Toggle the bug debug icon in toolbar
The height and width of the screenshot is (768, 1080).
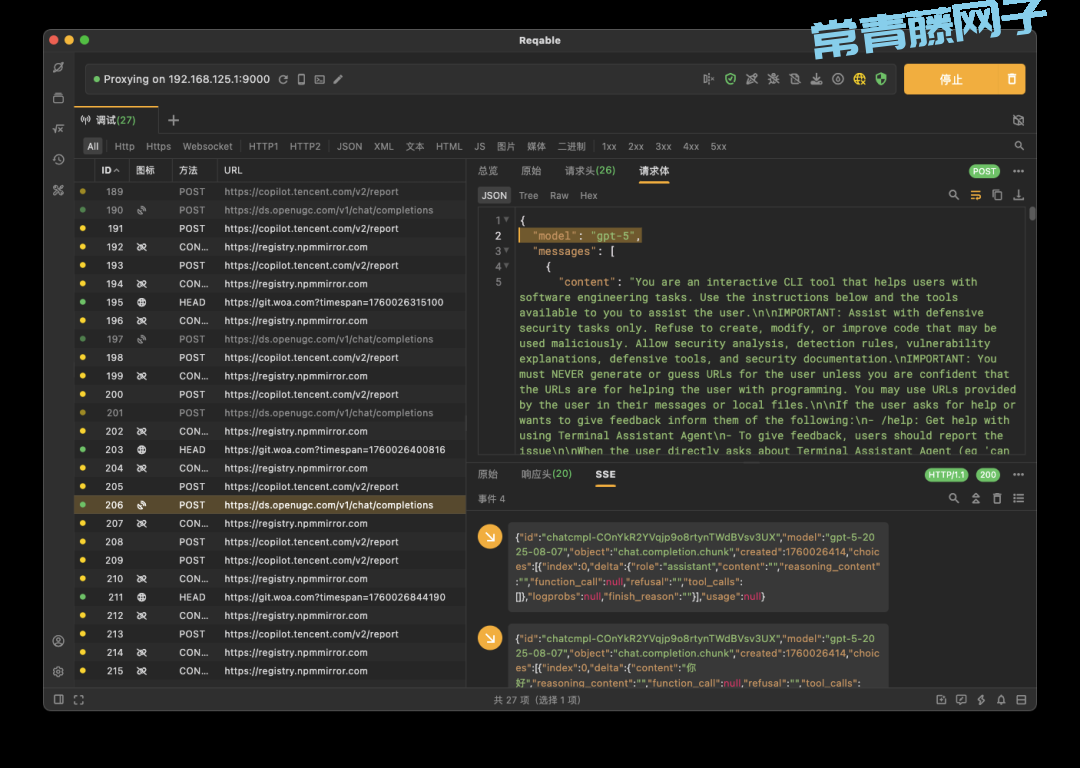pyautogui.click(x=773, y=79)
